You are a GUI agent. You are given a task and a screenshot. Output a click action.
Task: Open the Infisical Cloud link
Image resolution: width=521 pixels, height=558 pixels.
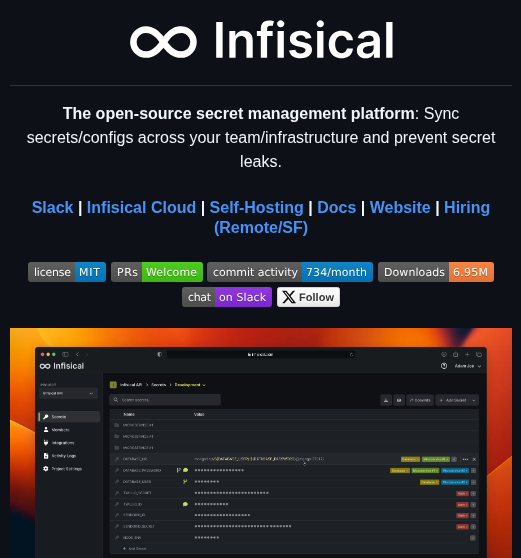[x=141, y=207]
